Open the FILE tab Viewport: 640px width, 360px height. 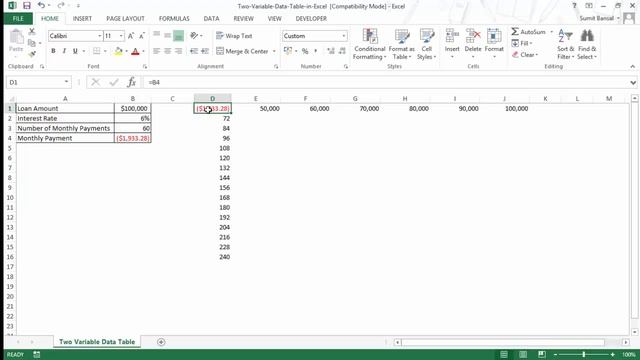pyautogui.click(x=18, y=19)
